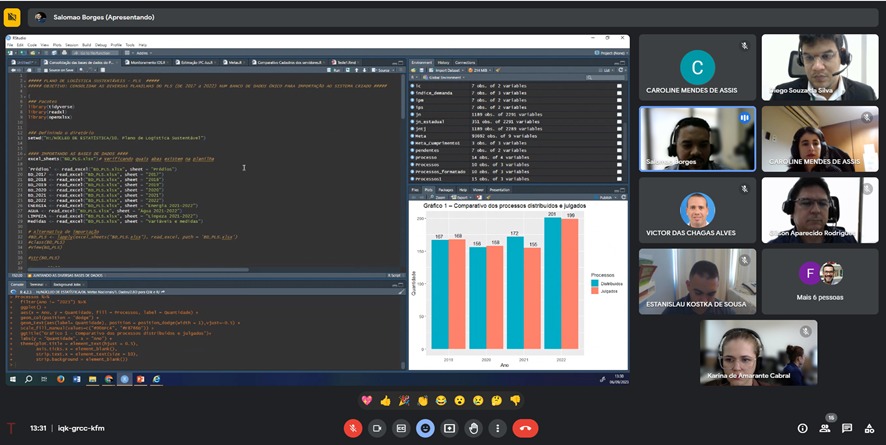Open the Source button dropdown in editor
The image size is (886, 445).
tap(385, 70)
